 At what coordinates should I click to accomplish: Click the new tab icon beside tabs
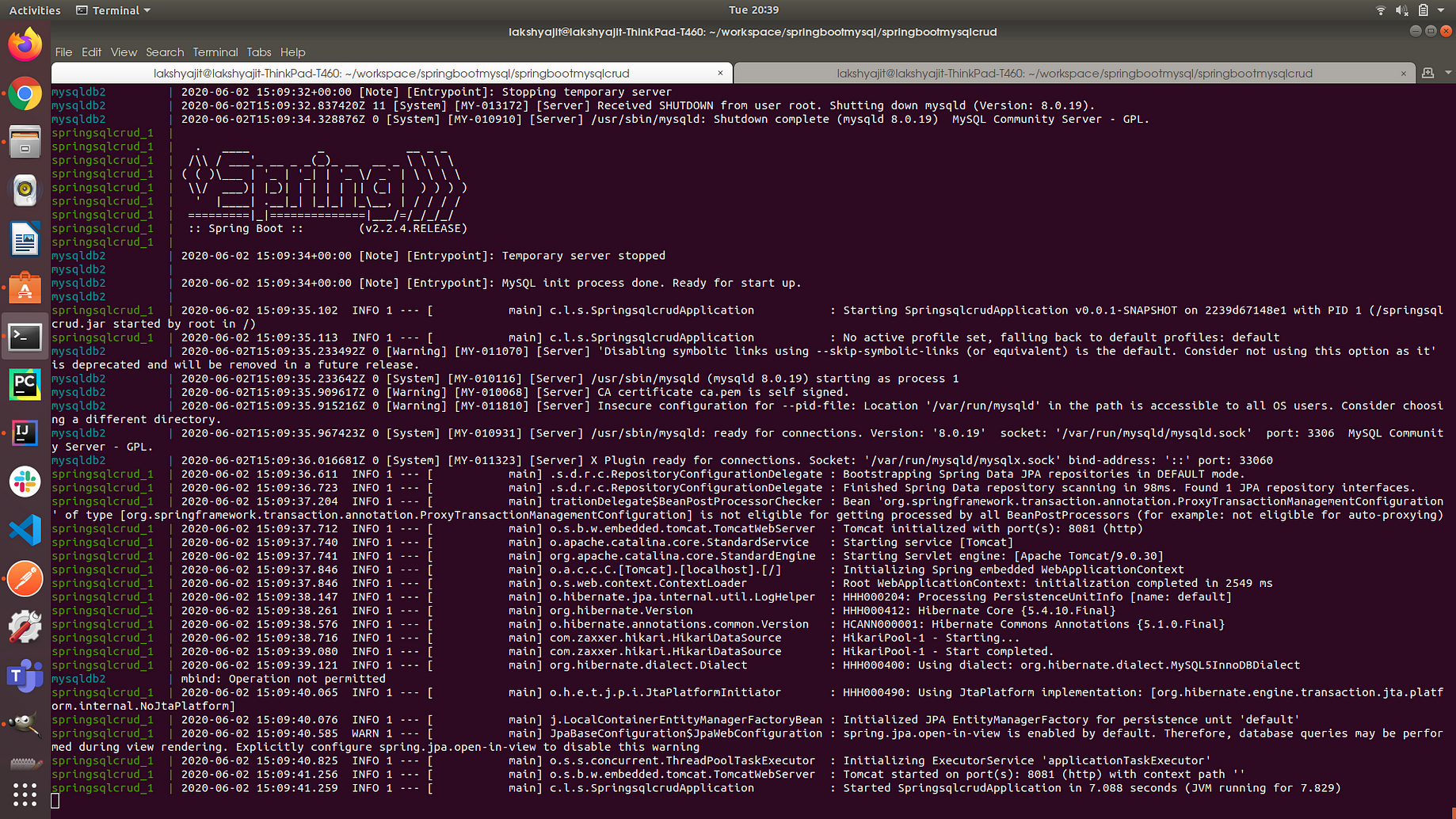1427,73
